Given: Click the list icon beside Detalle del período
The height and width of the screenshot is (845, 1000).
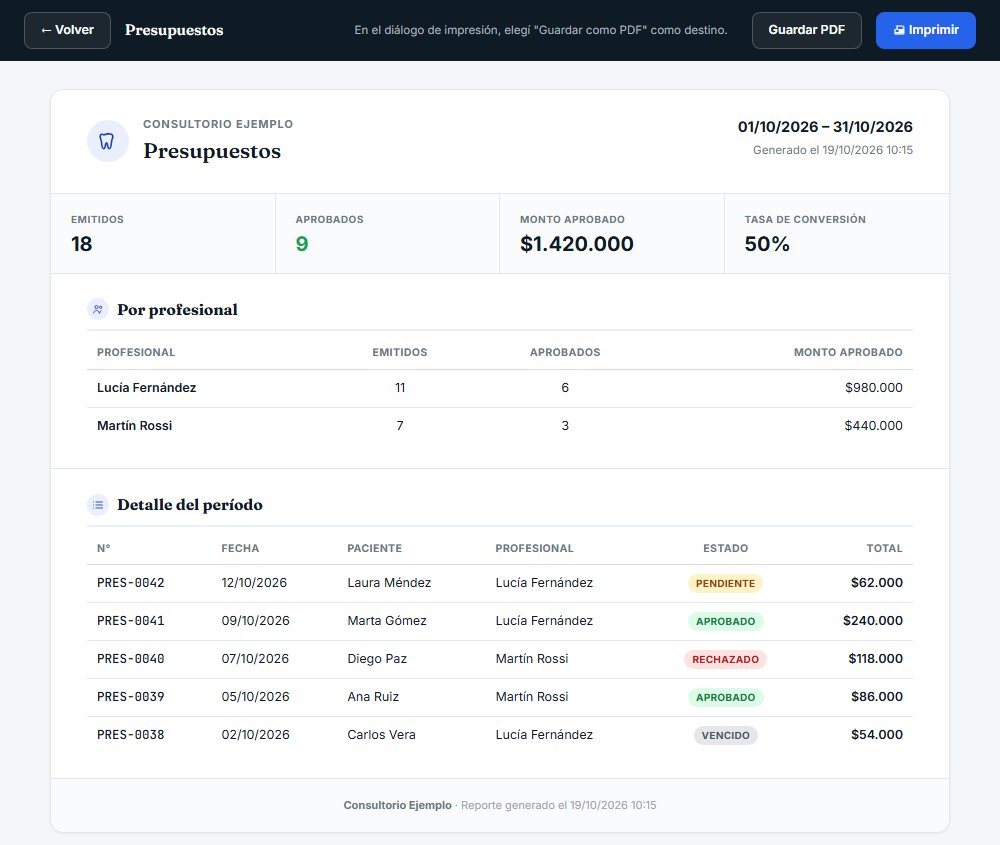Looking at the screenshot, I should coord(98,505).
